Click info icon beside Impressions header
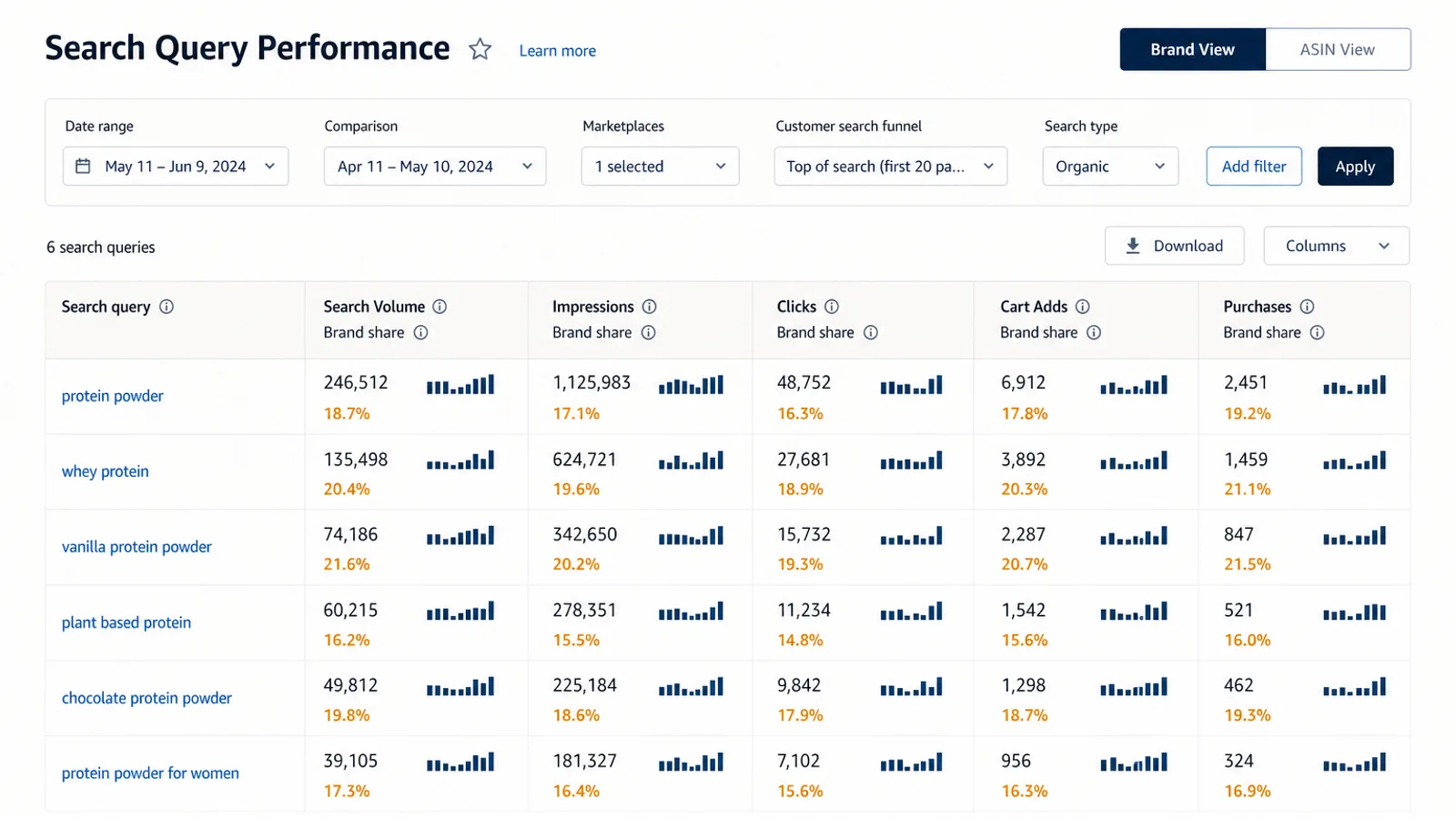Image resolution: width=1456 pixels, height=819 pixels. coord(649,307)
